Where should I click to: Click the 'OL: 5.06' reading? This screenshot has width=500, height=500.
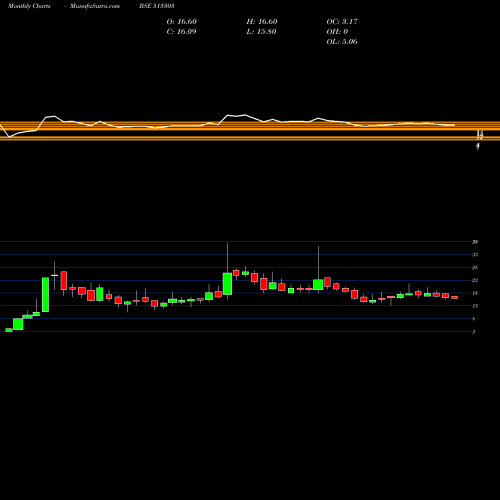tap(342, 42)
